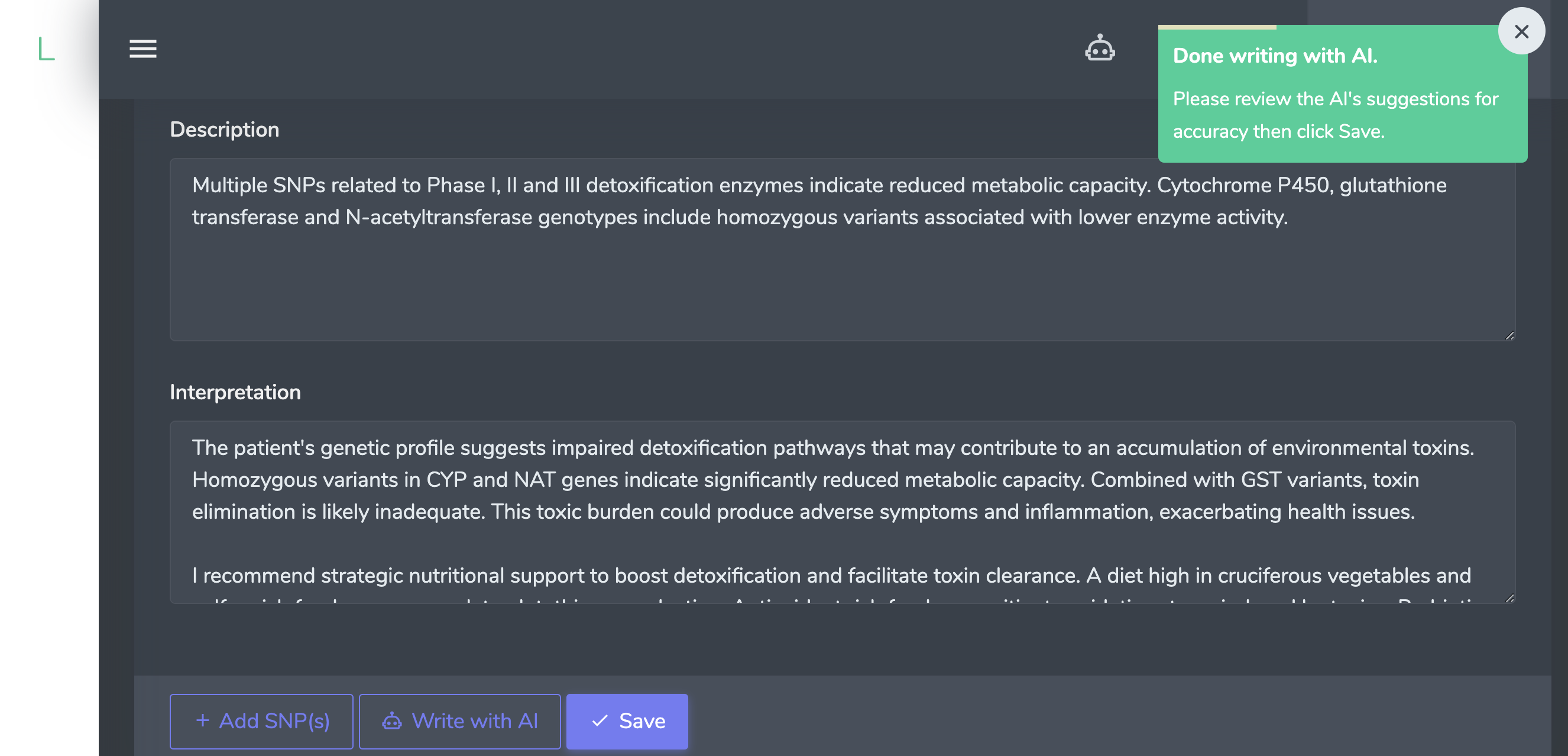This screenshot has width=1568, height=756.
Task: Grab the Description box resize handle
Action: (1509, 335)
